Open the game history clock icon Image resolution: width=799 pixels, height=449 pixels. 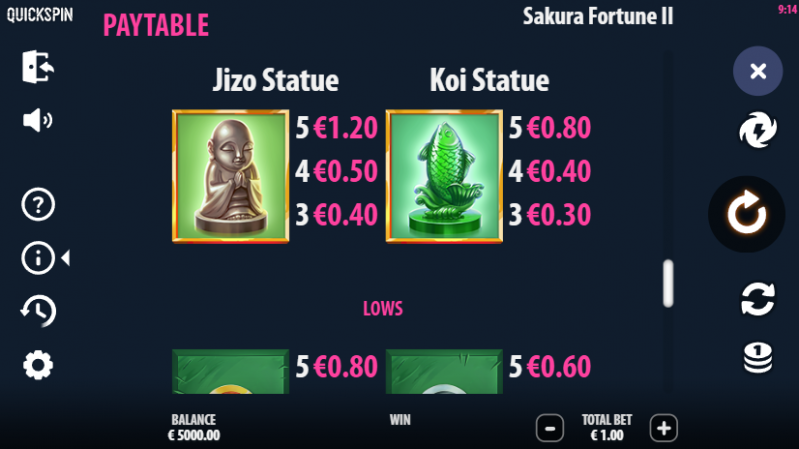(38, 311)
